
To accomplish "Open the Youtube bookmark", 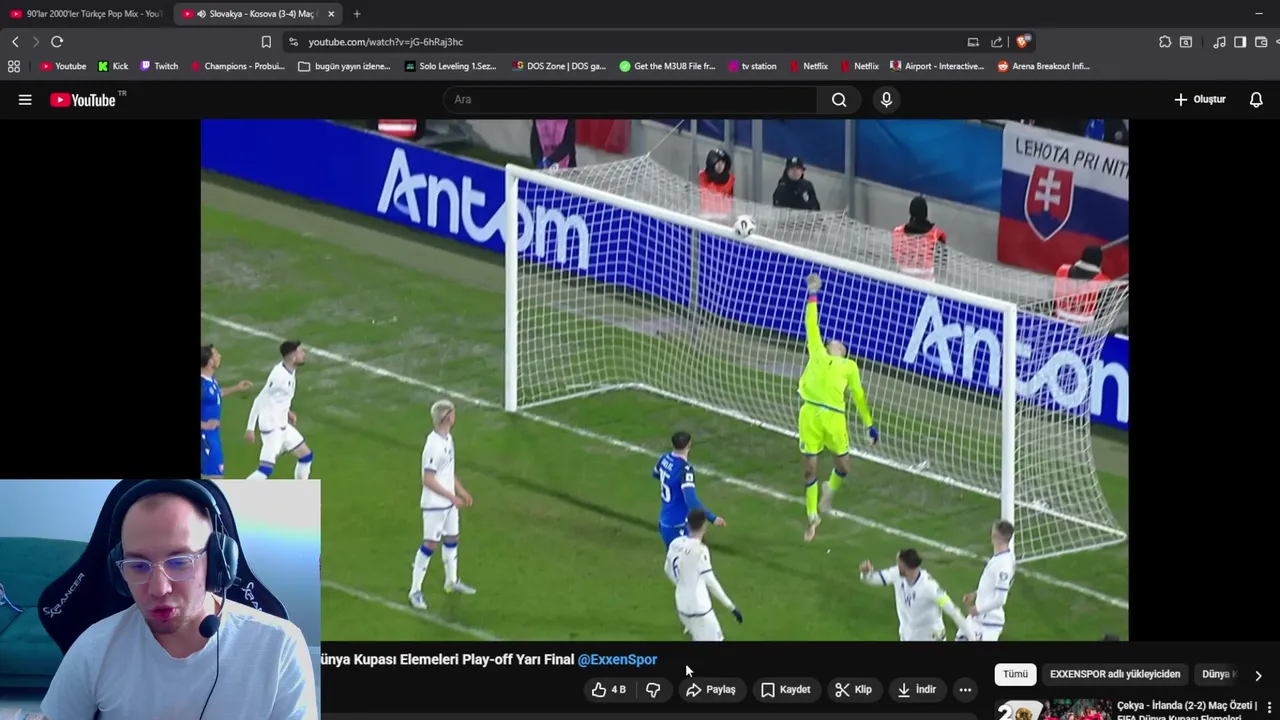I will coord(63,66).
